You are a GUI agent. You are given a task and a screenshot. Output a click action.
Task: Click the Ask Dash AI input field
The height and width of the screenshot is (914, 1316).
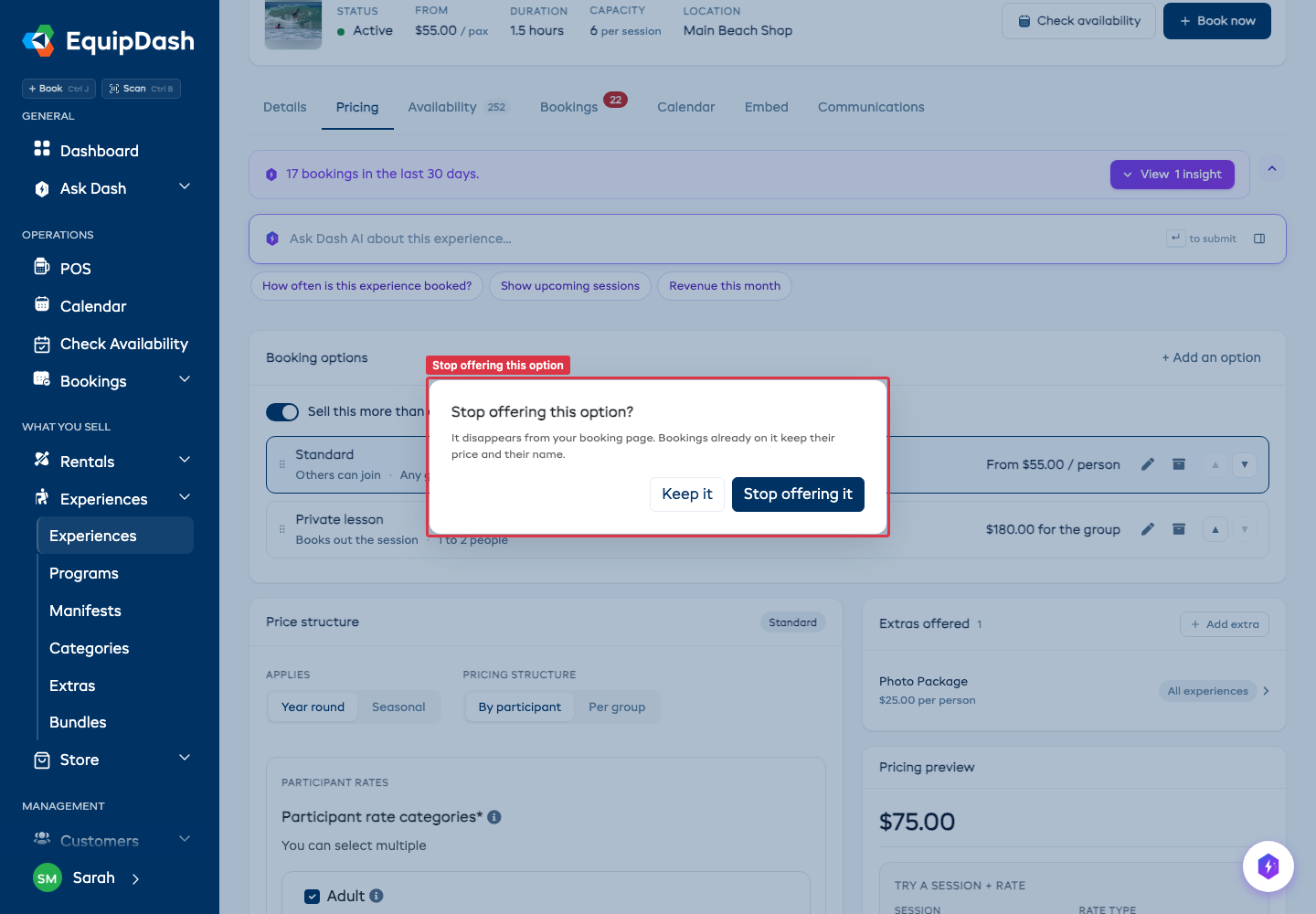(x=768, y=239)
